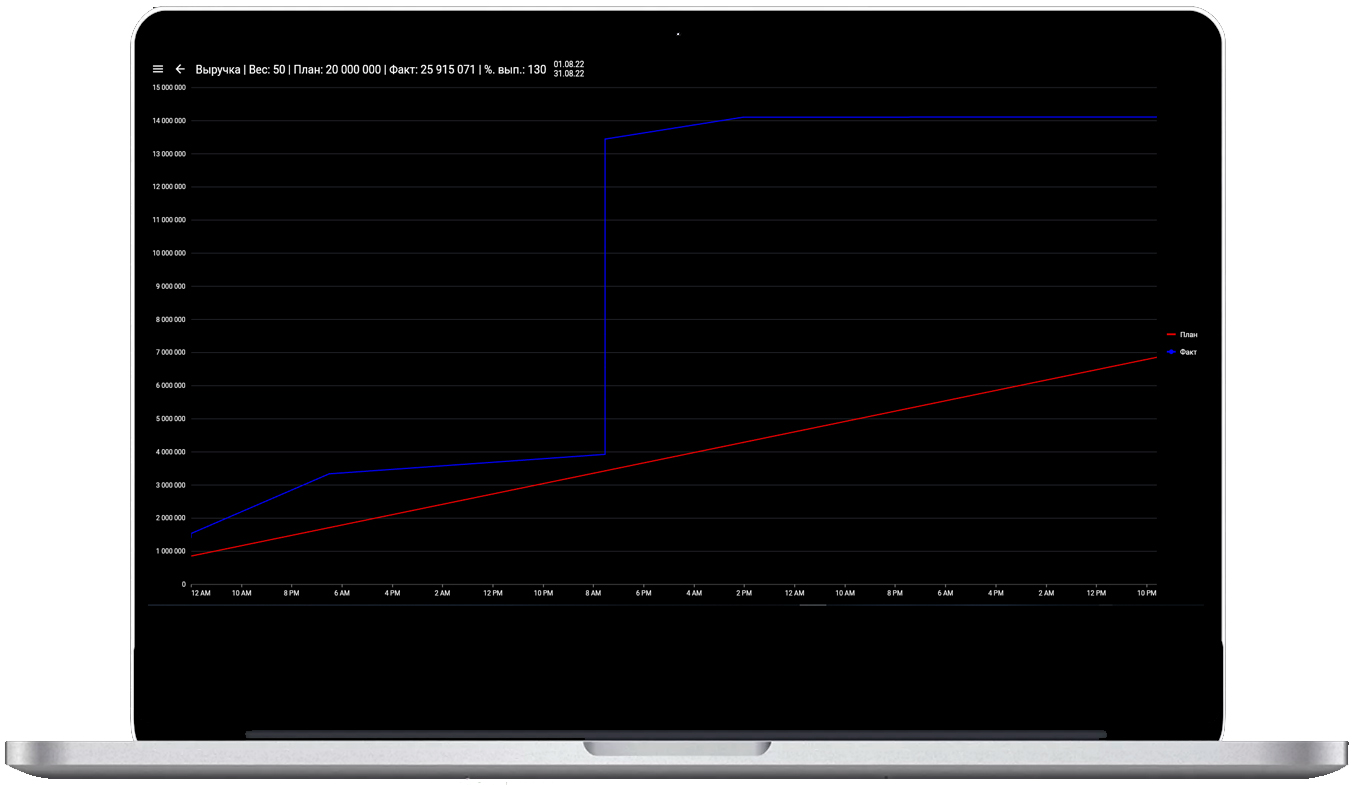Click the last 10 PM x-axis label
Screen dimensions: 1352x785
pyautogui.click(x=1146, y=593)
